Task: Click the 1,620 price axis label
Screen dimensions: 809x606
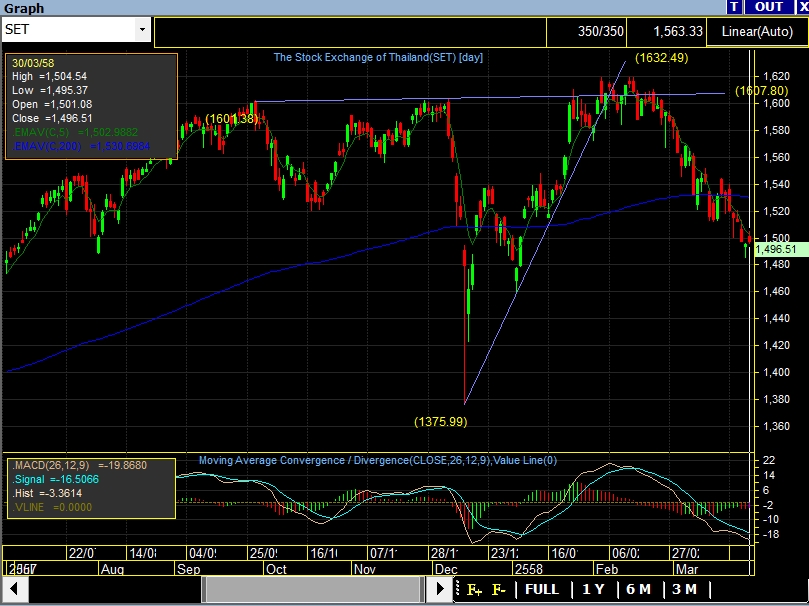Action: click(776, 76)
